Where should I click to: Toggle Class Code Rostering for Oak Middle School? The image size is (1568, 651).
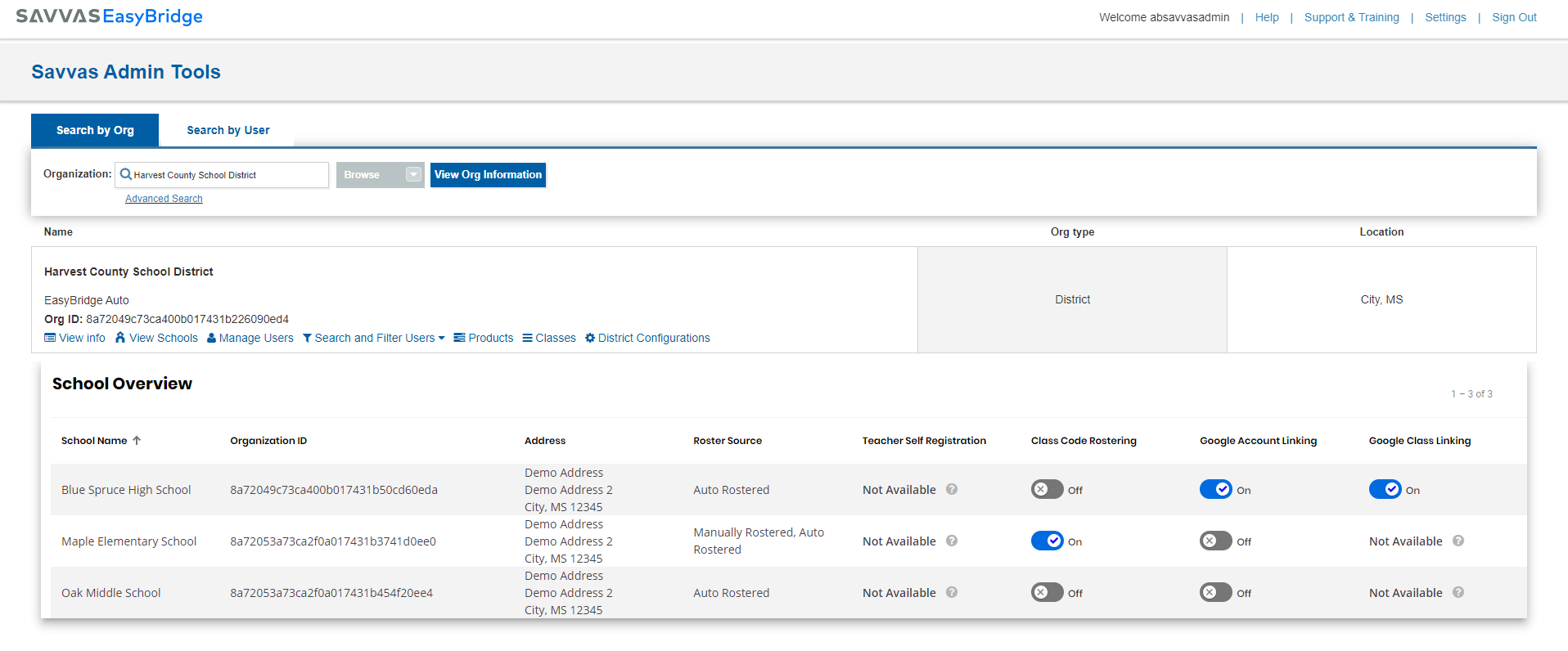click(x=1048, y=592)
